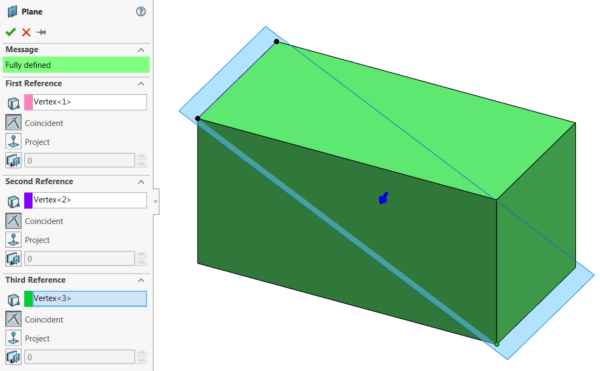Click the Second Reference offset value field
600x371 pixels.
tap(80, 259)
